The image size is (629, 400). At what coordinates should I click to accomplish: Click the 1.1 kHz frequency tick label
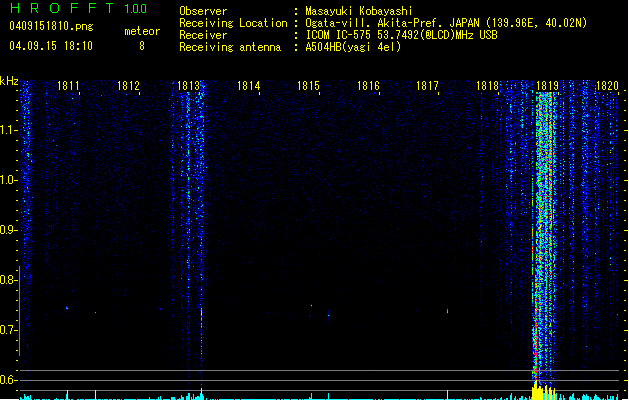(x=8, y=130)
